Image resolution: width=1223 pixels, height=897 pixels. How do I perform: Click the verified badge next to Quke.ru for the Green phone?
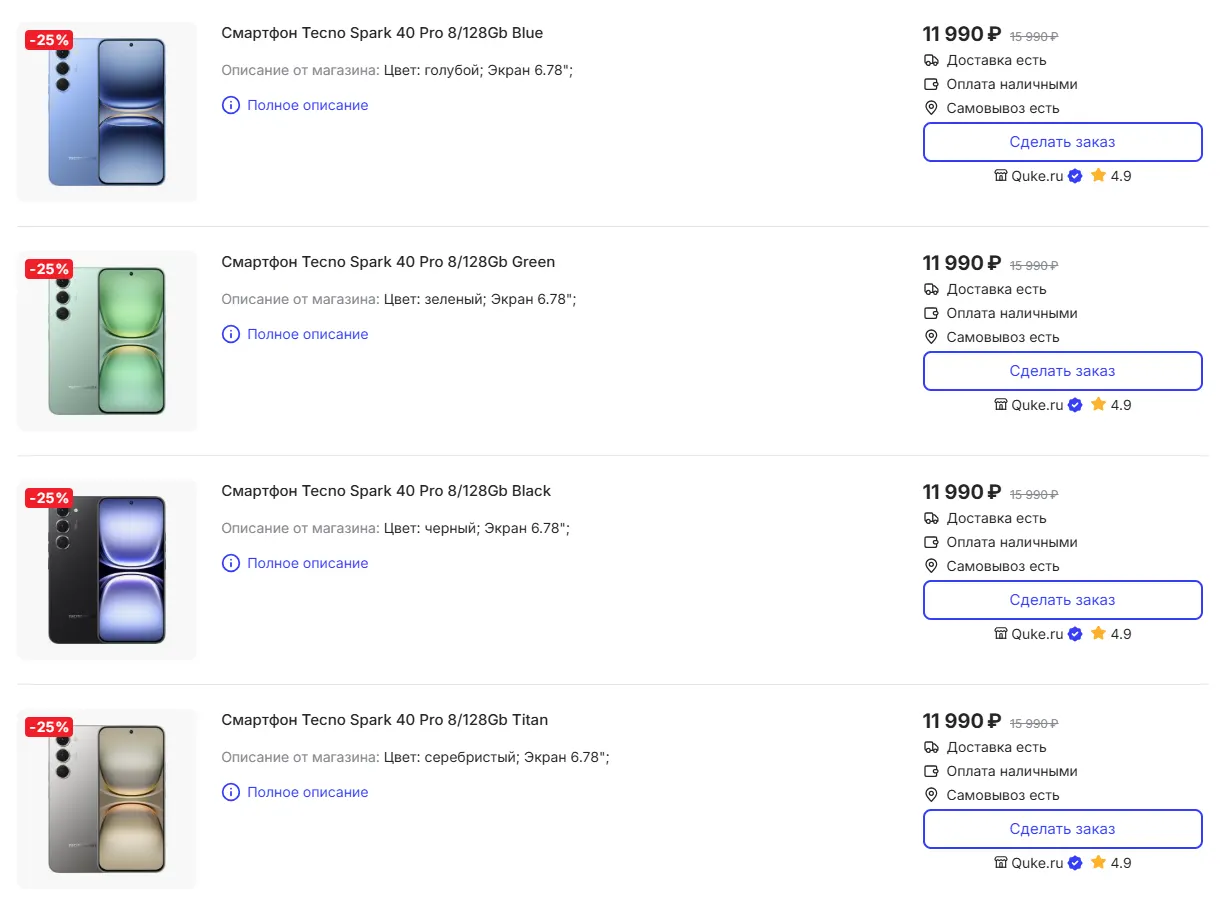coord(1075,405)
